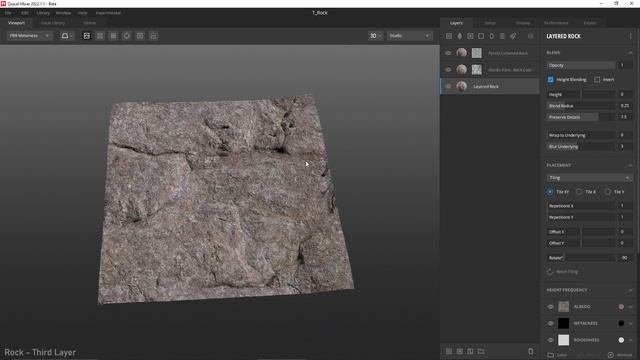
Task: Open the Experimental menu
Action: pyautogui.click(x=108, y=13)
